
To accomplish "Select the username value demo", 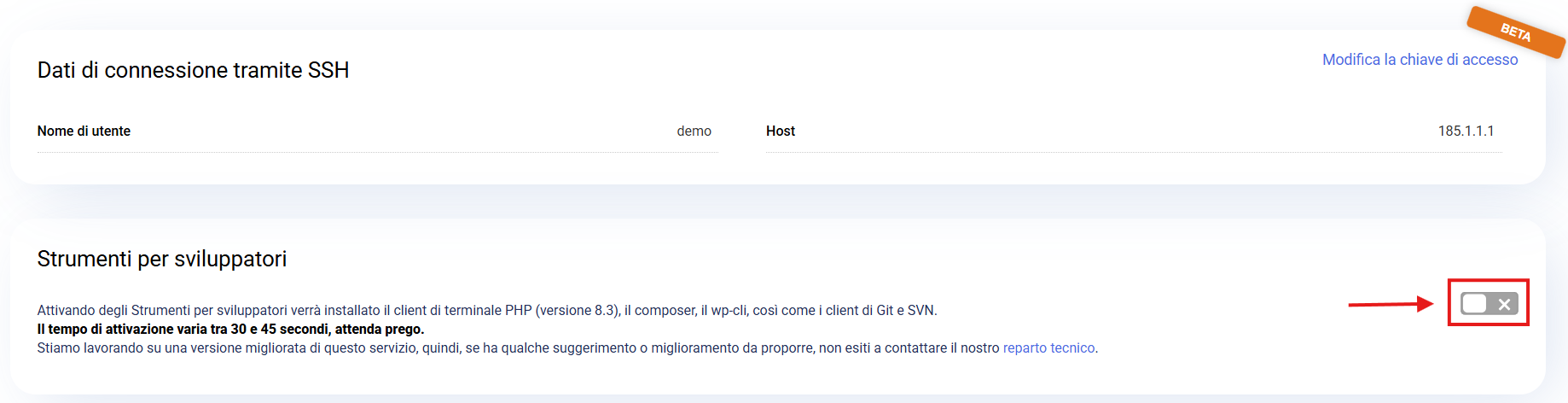I will coord(694,131).
